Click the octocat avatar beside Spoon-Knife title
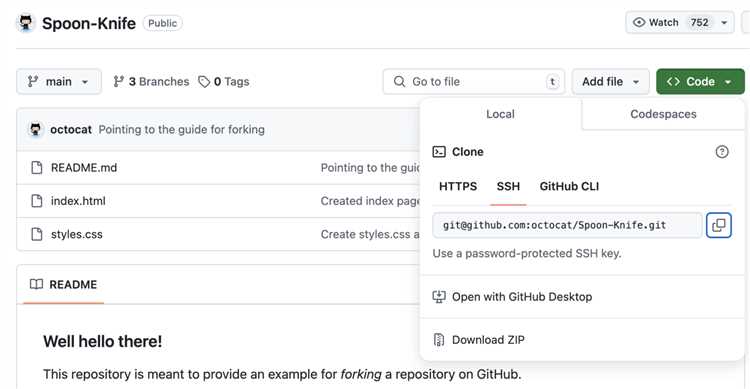750x389 pixels. pos(26,23)
